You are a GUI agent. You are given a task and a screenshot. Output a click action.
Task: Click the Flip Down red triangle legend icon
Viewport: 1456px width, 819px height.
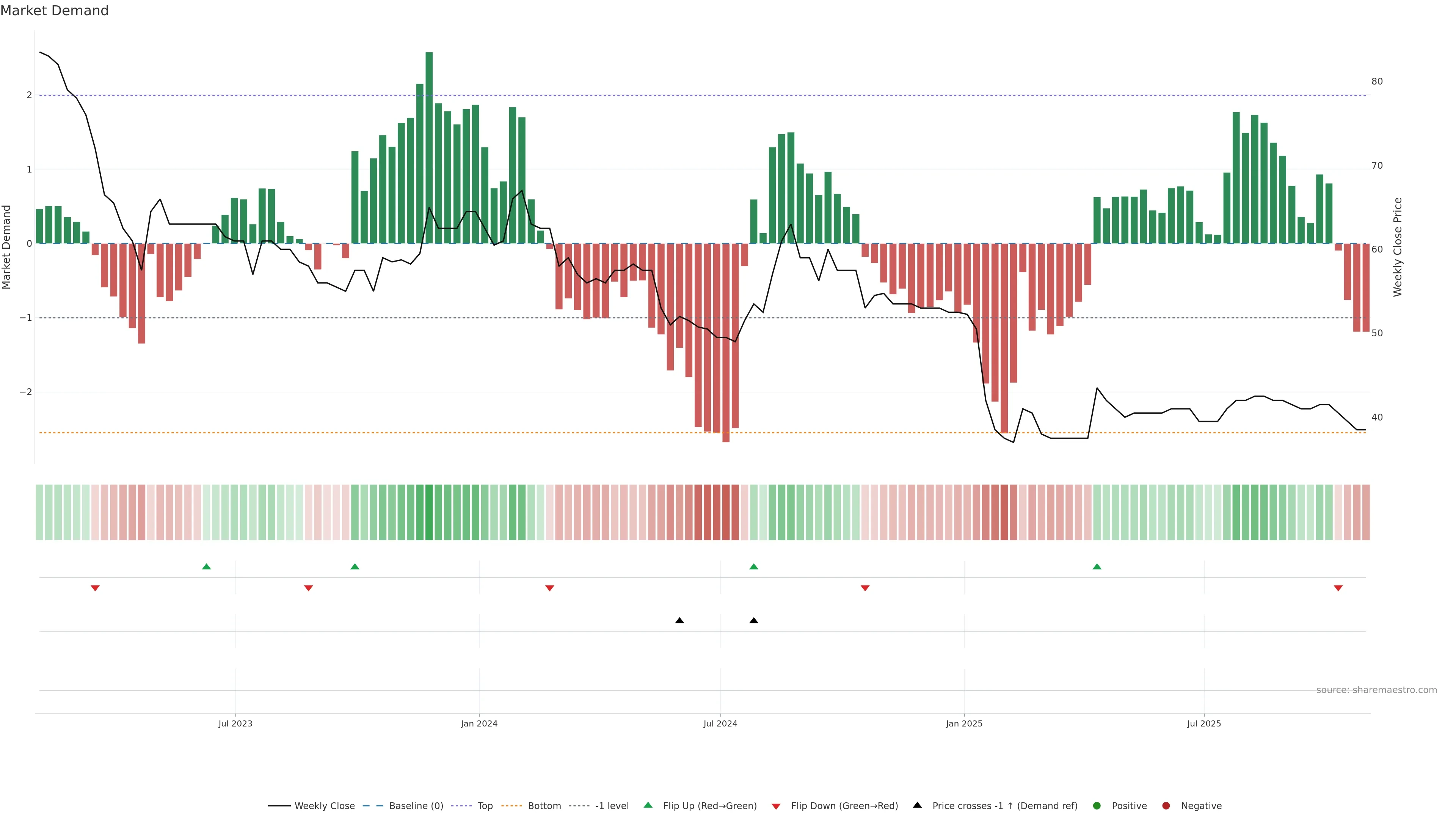(x=776, y=806)
